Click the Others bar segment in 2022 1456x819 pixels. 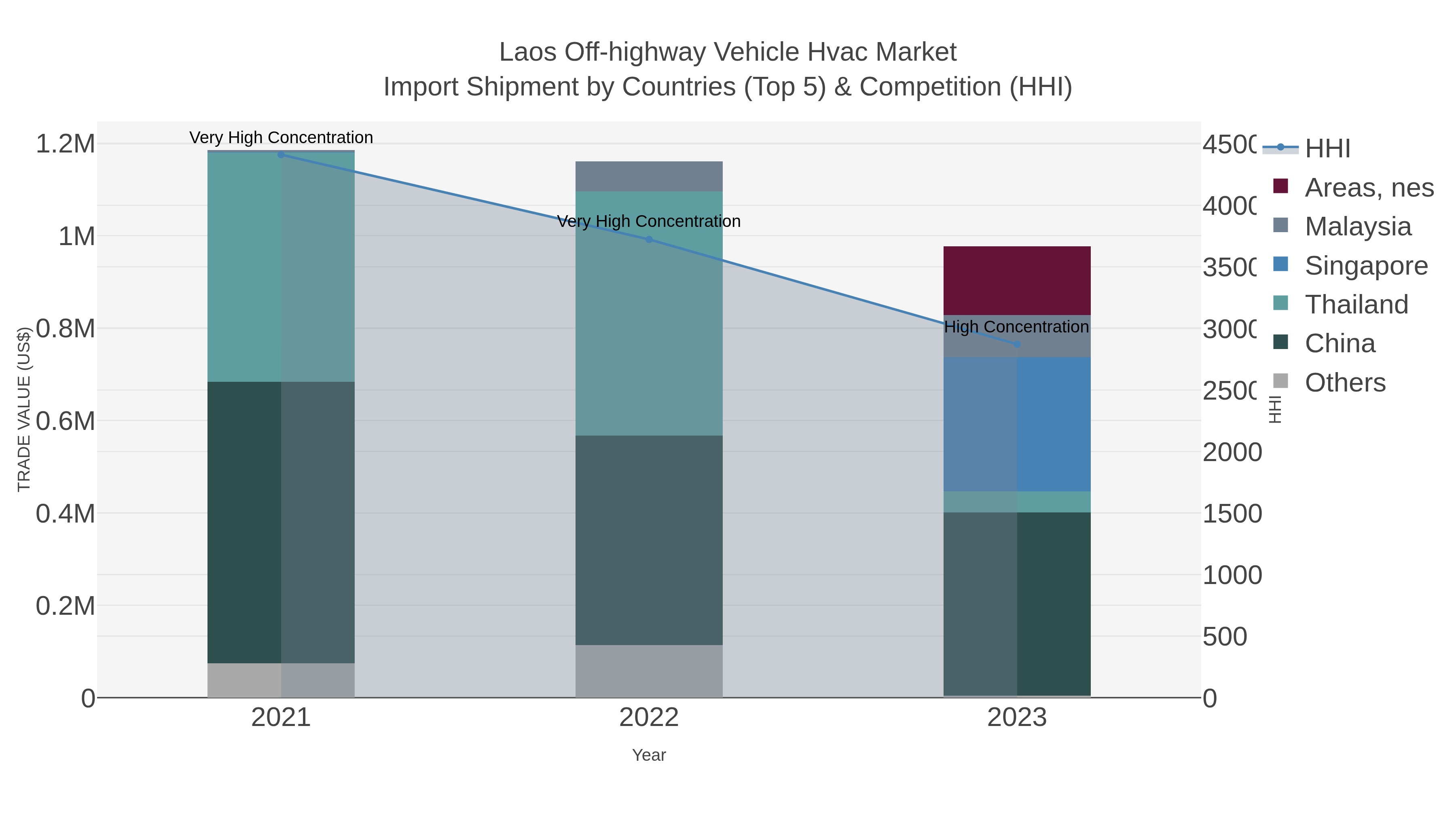click(x=649, y=671)
